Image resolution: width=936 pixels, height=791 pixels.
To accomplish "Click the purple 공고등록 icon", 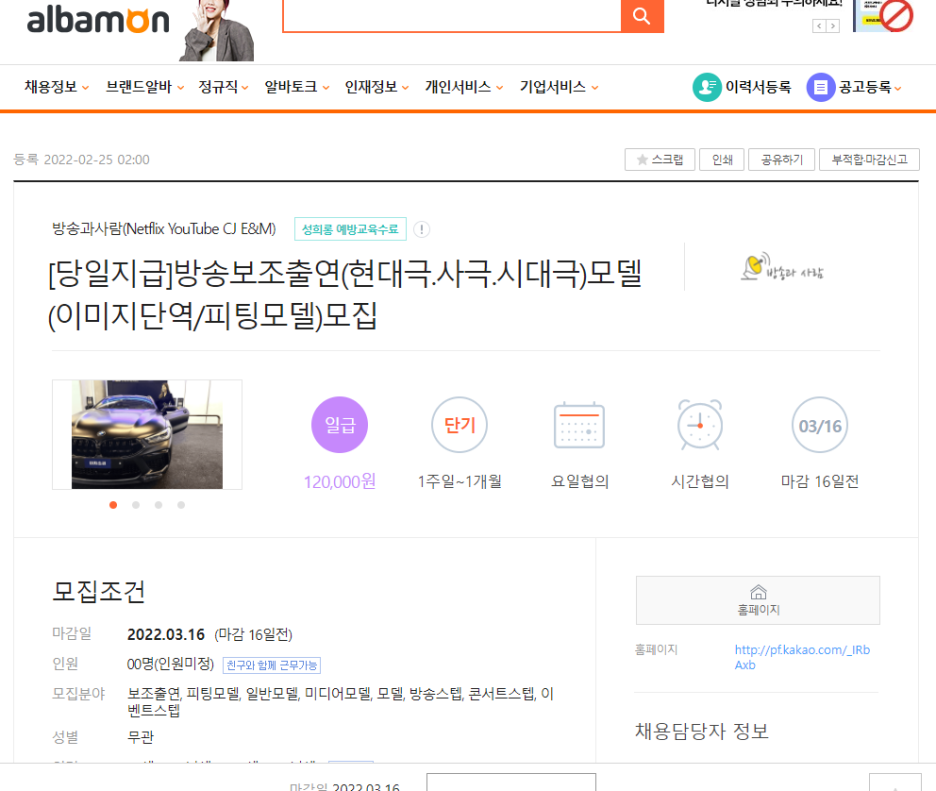I will [821, 87].
